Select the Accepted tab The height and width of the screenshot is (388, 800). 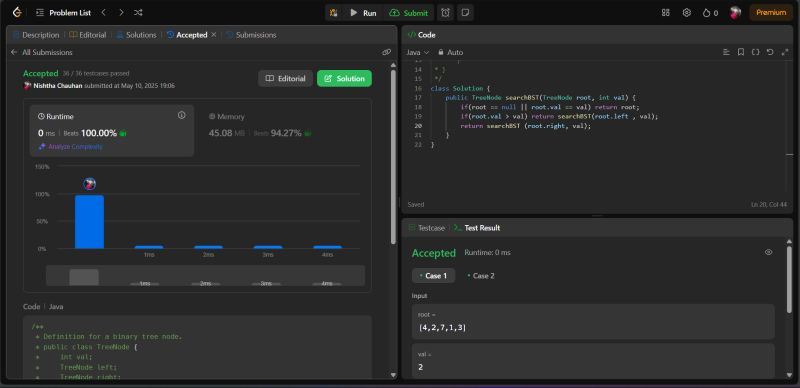click(187, 35)
